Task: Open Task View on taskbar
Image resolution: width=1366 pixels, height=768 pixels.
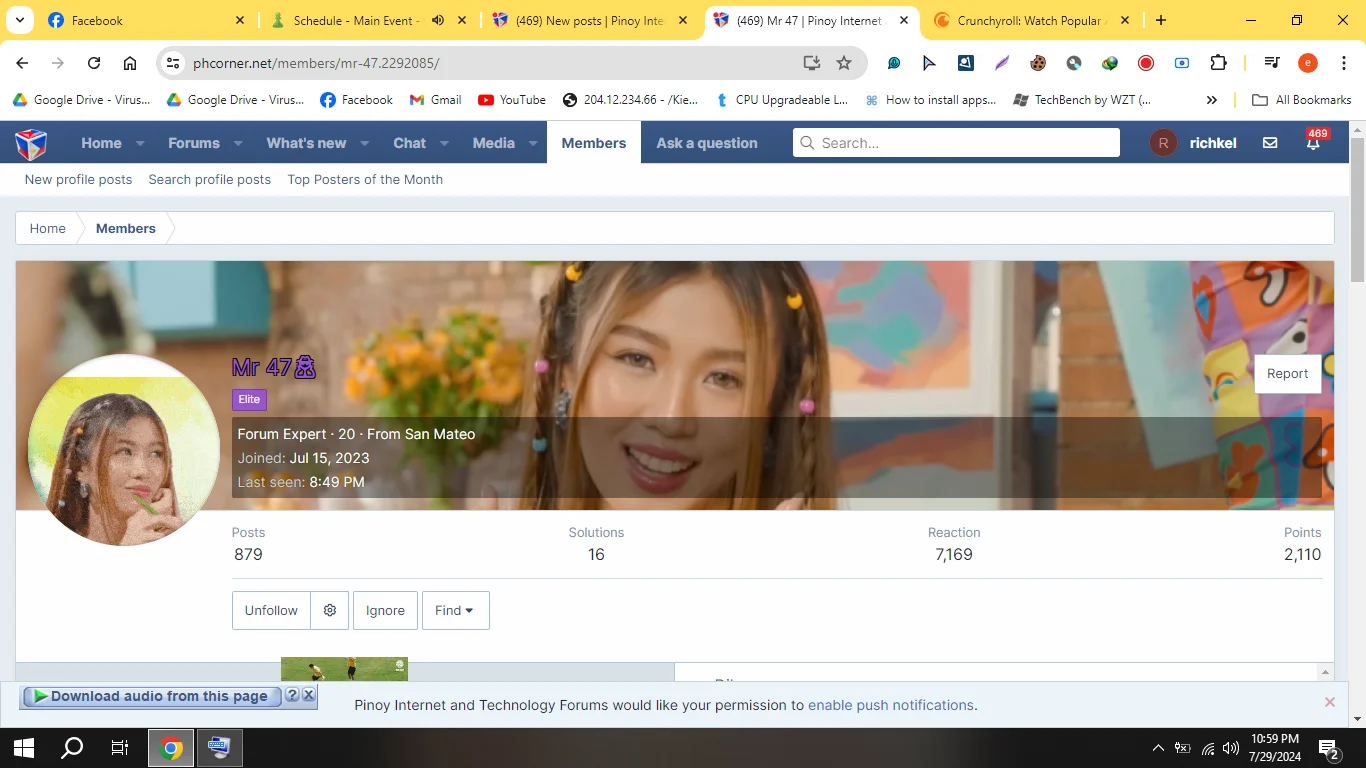Action: [x=120, y=748]
